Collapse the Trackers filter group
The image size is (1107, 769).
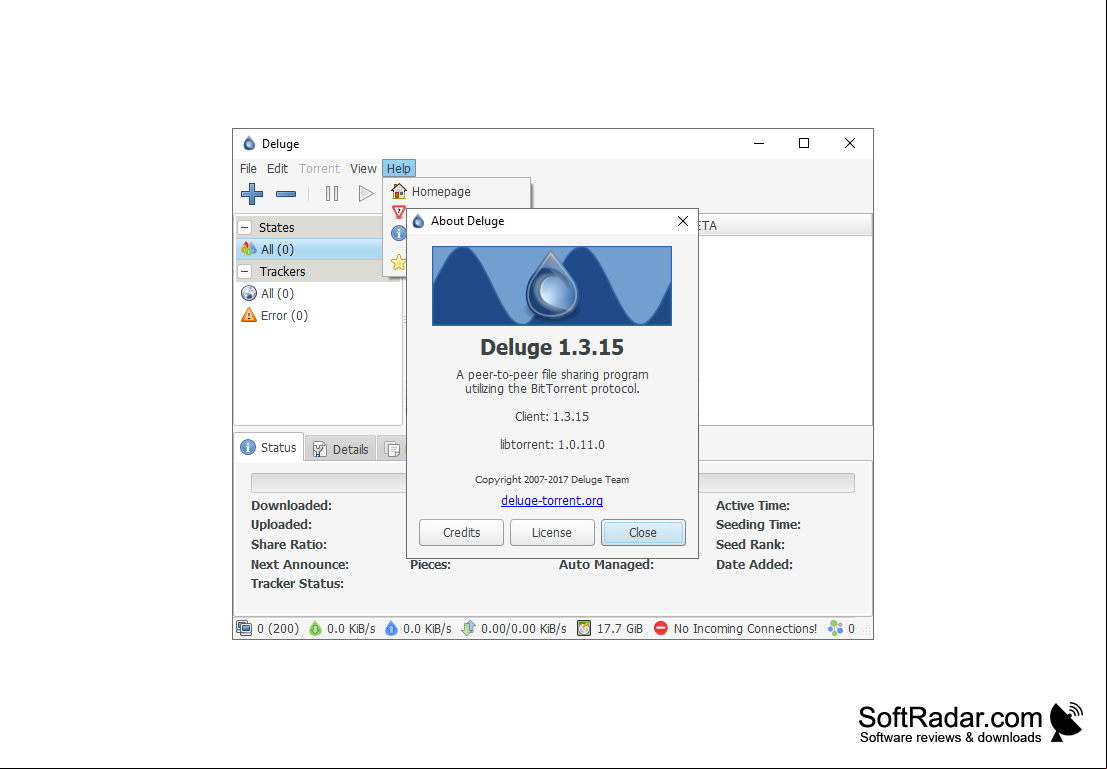[244, 271]
